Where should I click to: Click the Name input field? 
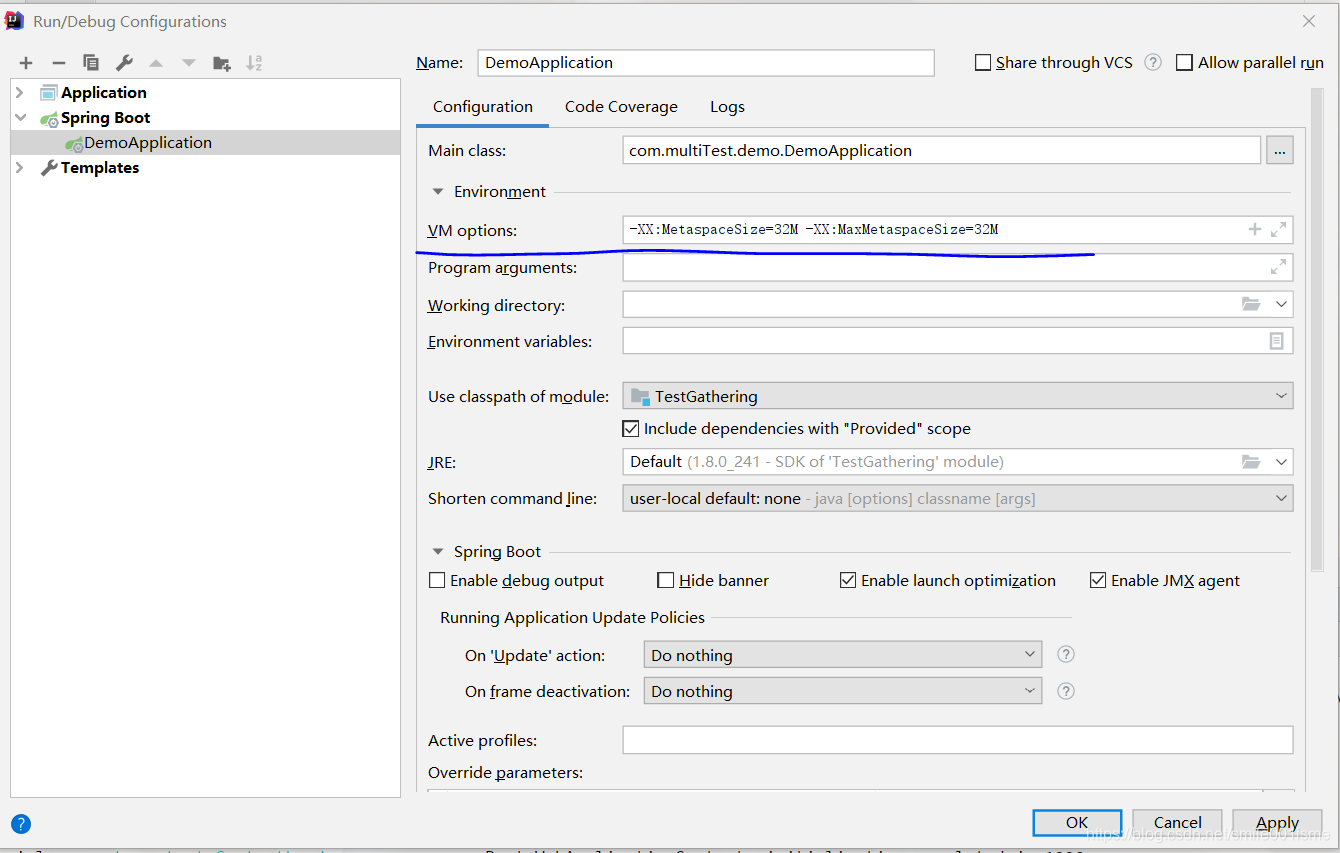tap(706, 62)
